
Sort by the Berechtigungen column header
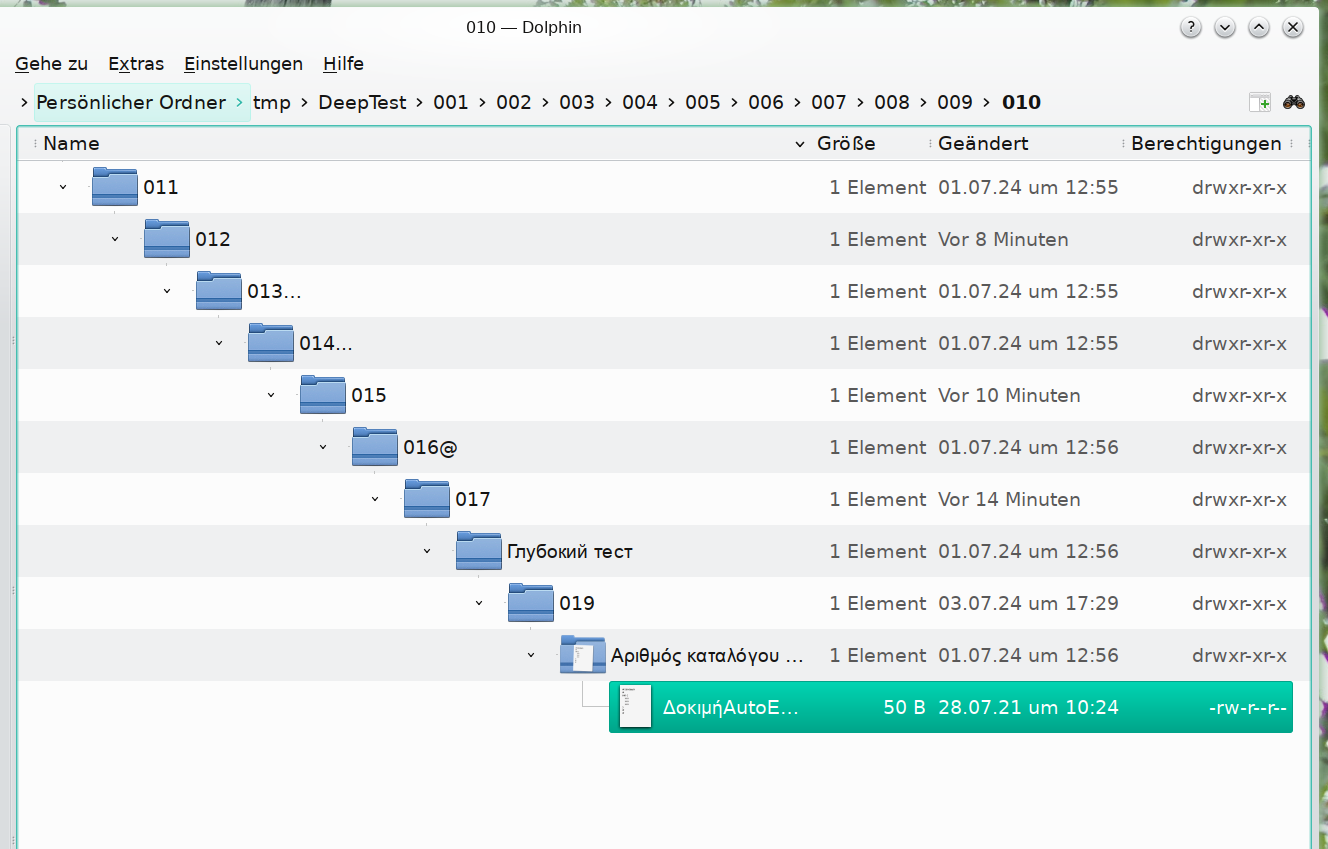[x=1206, y=144]
